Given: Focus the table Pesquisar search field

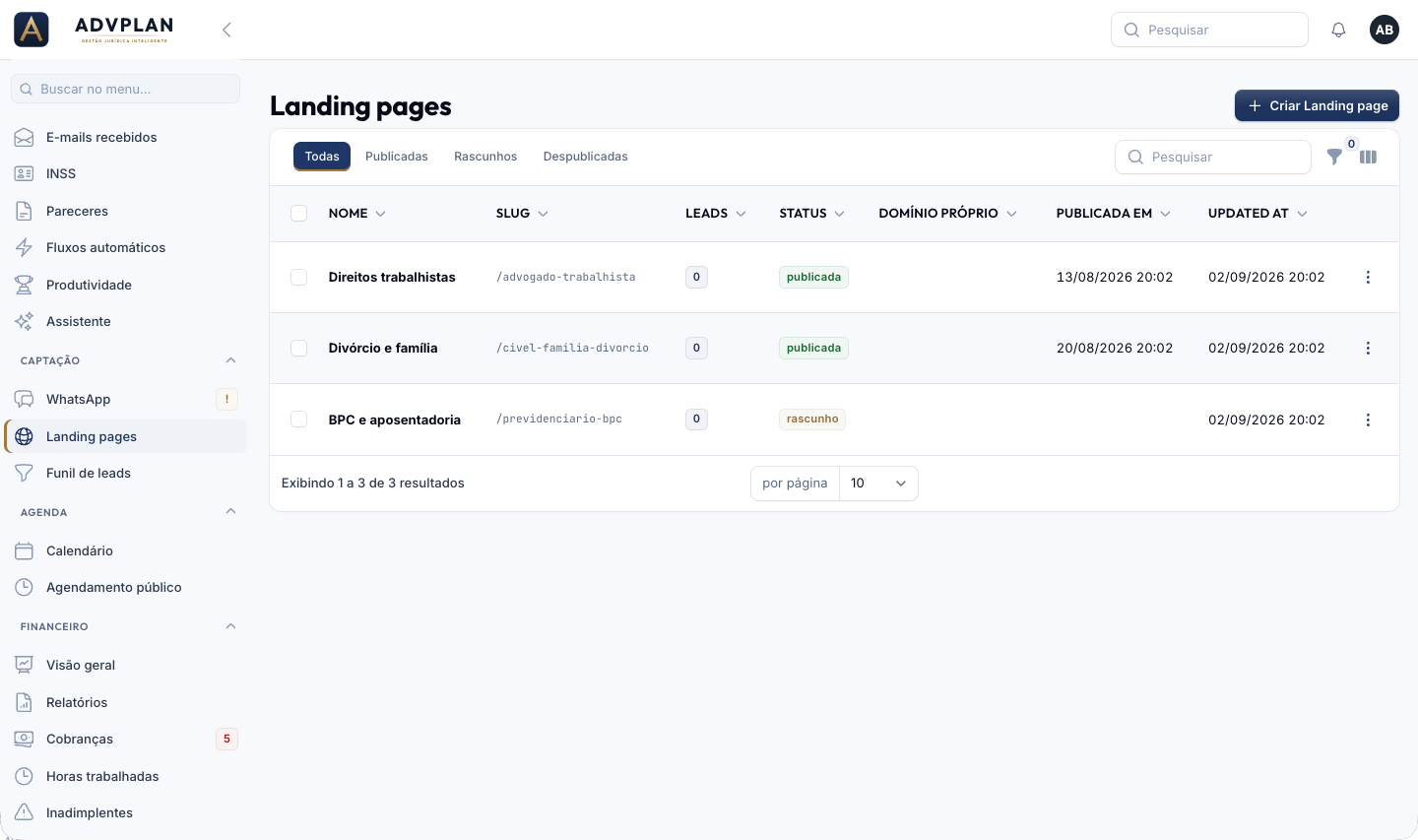Looking at the screenshot, I should tap(1213, 157).
